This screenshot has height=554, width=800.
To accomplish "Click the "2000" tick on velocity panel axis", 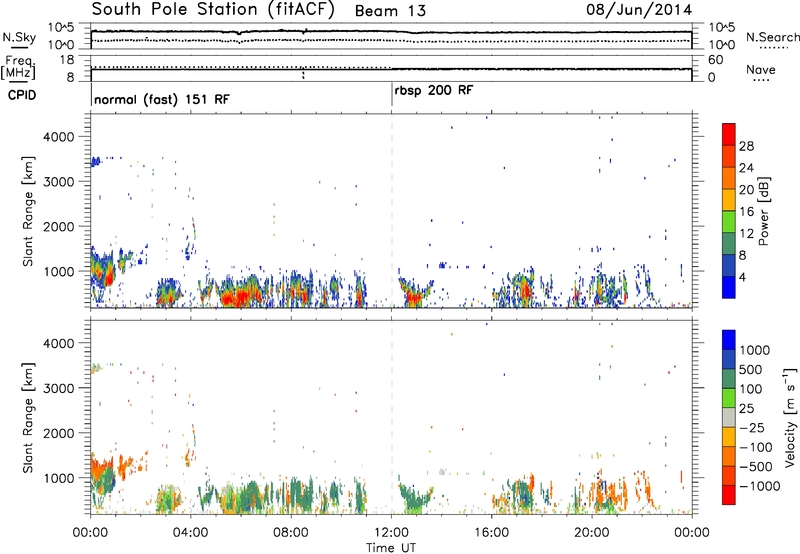I will [x=59, y=433].
